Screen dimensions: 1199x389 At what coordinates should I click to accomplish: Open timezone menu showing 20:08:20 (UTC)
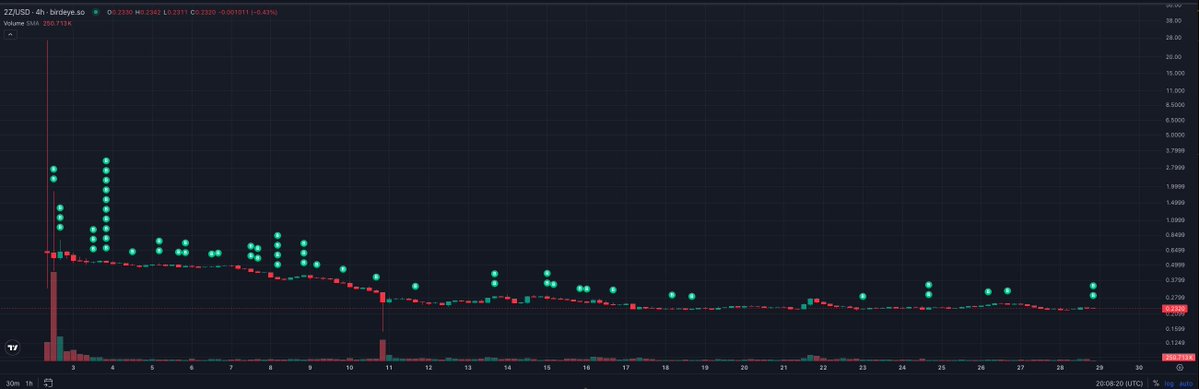pyautogui.click(x=1119, y=383)
